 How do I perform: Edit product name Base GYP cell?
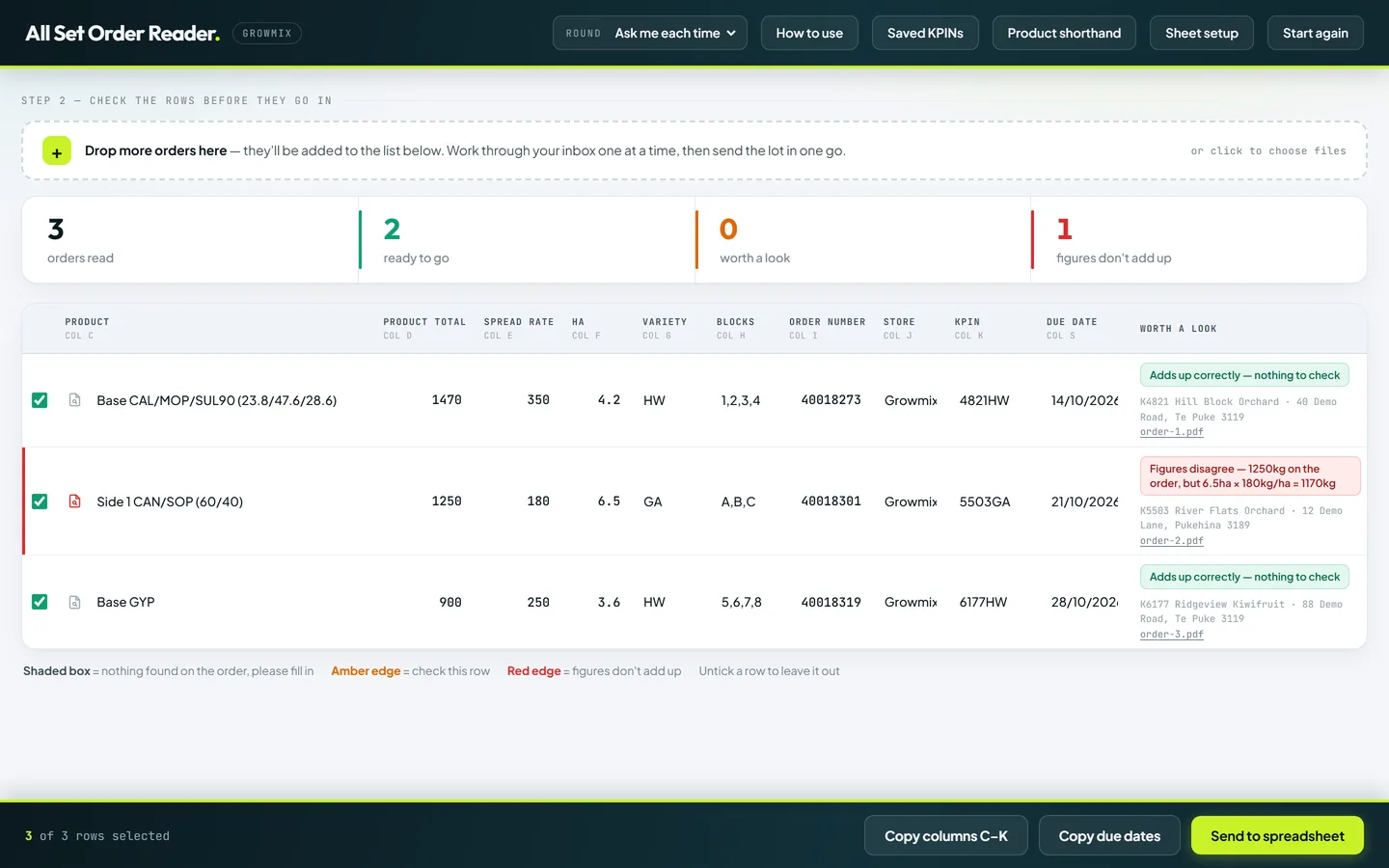tap(231, 602)
